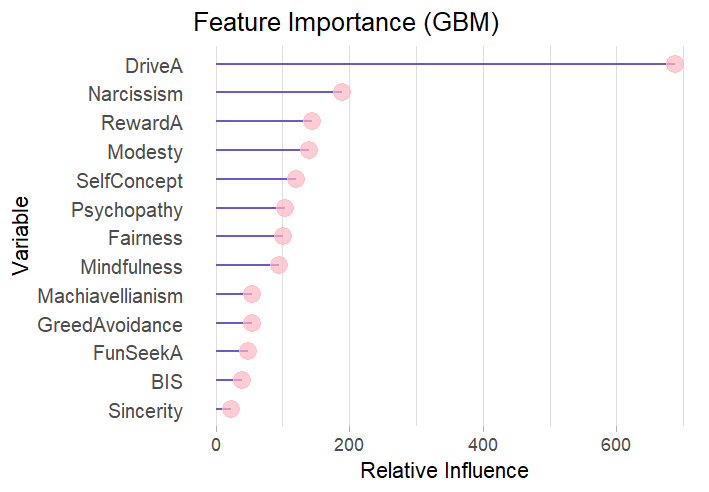Image resolution: width=709 pixels, height=492 pixels.
Task: Click the 600 x-axis tick label
Action: point(616,443)
